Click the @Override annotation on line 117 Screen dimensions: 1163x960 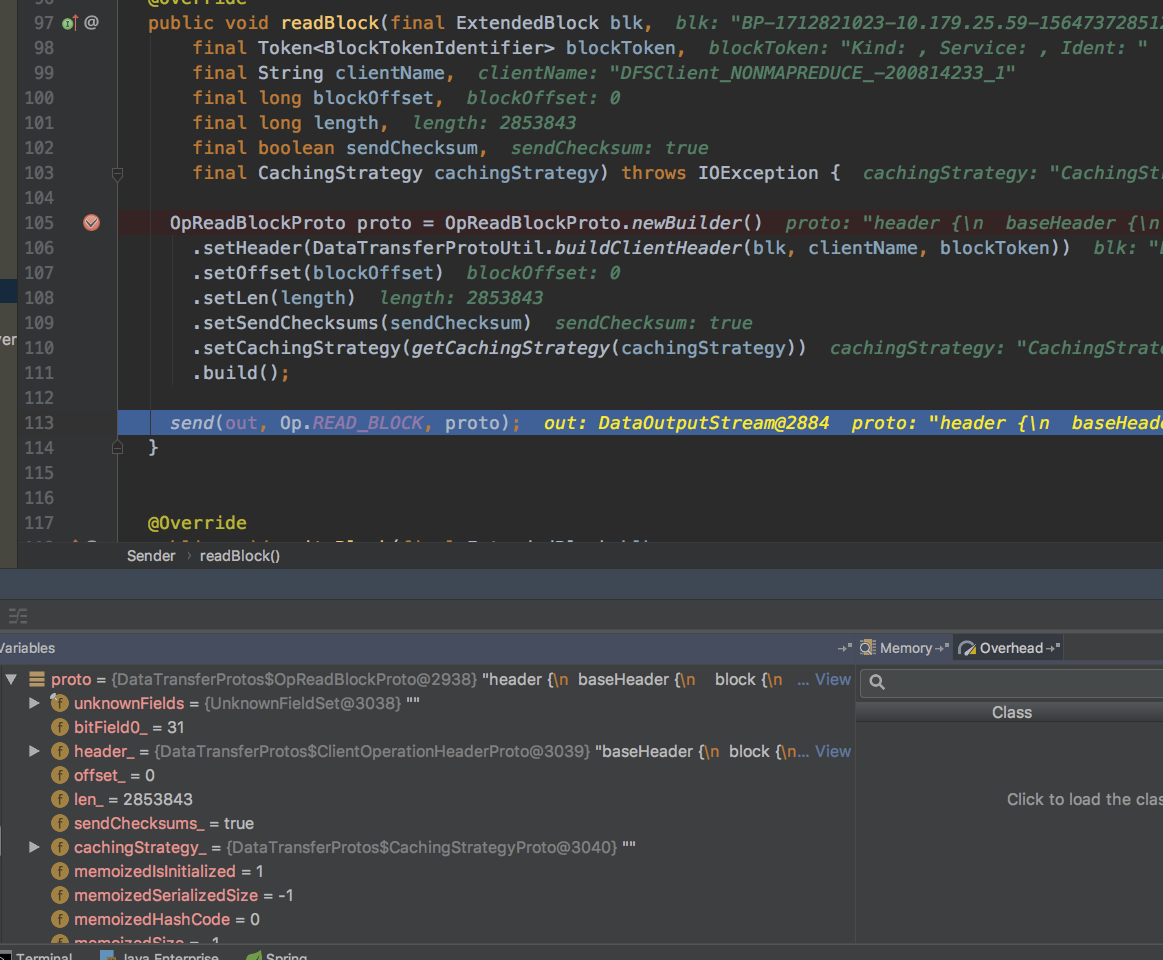click(x=197, y=523)
